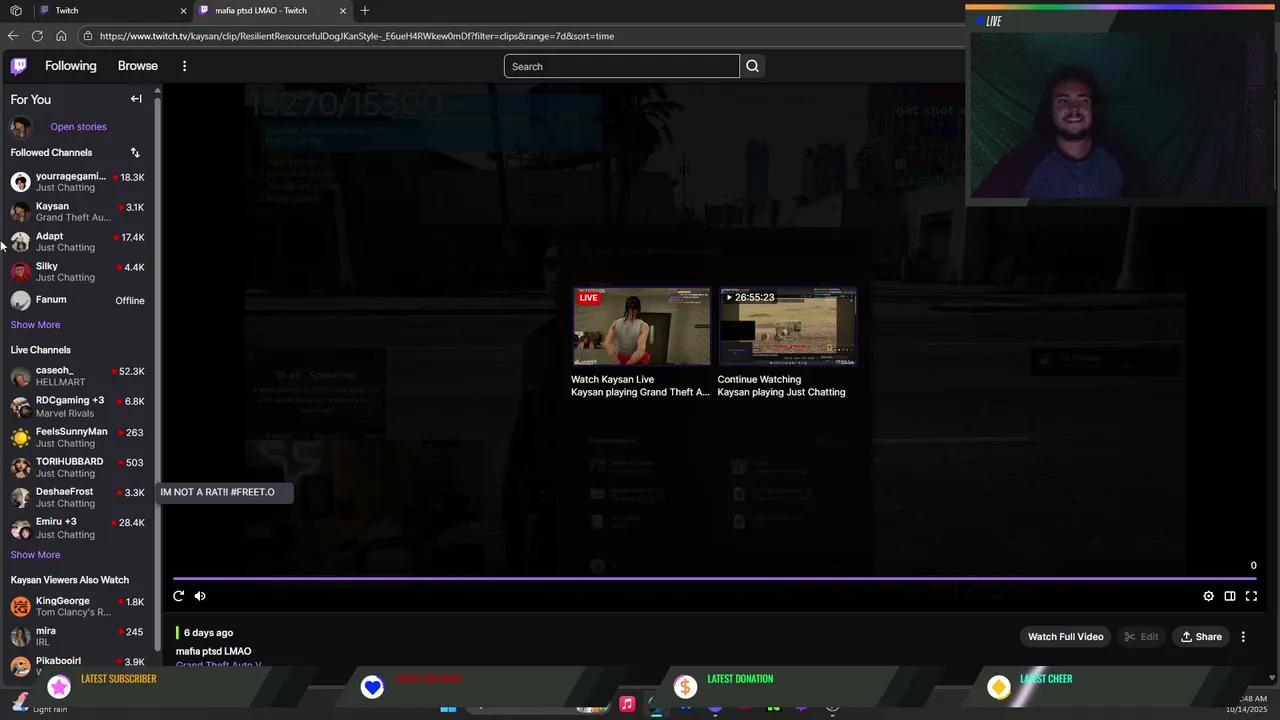Open the Browse page
The image size is (1280, 720).
click(x=138, y=66)
